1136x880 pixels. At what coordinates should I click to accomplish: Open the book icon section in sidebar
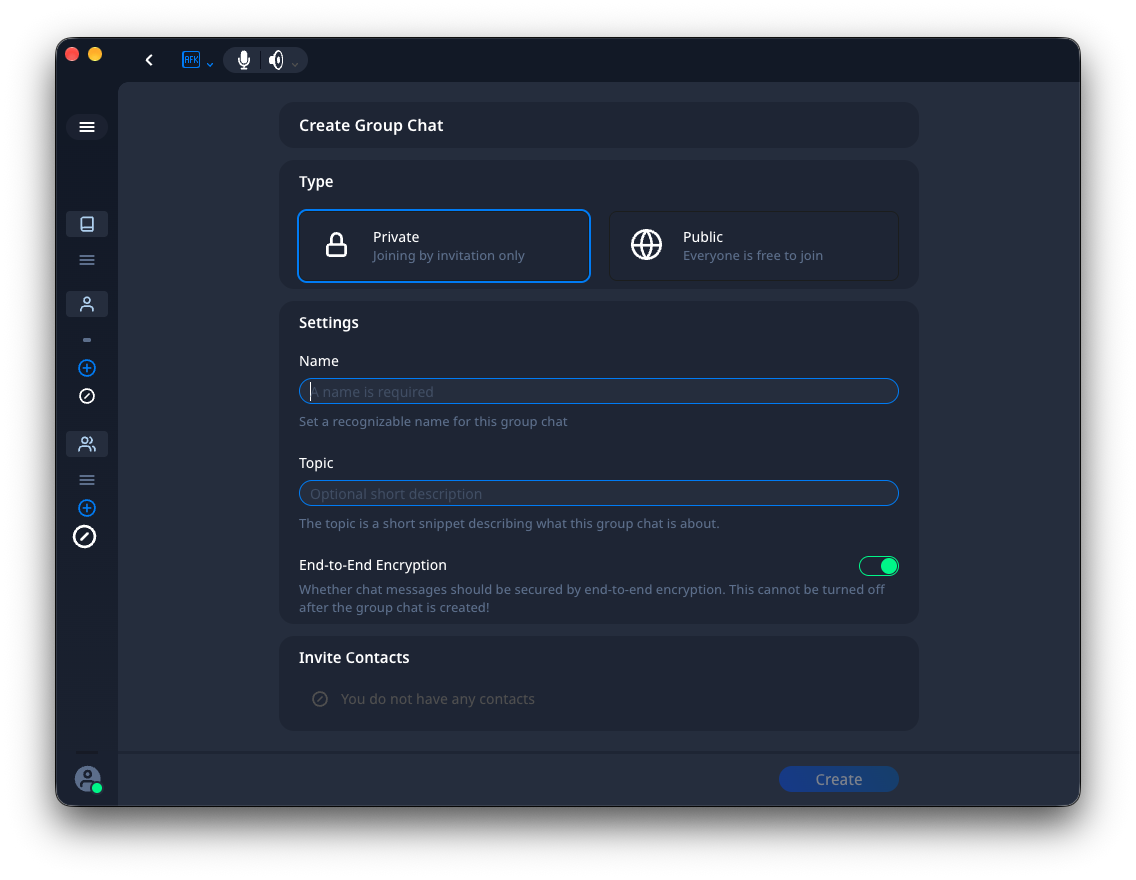point(87,225)
